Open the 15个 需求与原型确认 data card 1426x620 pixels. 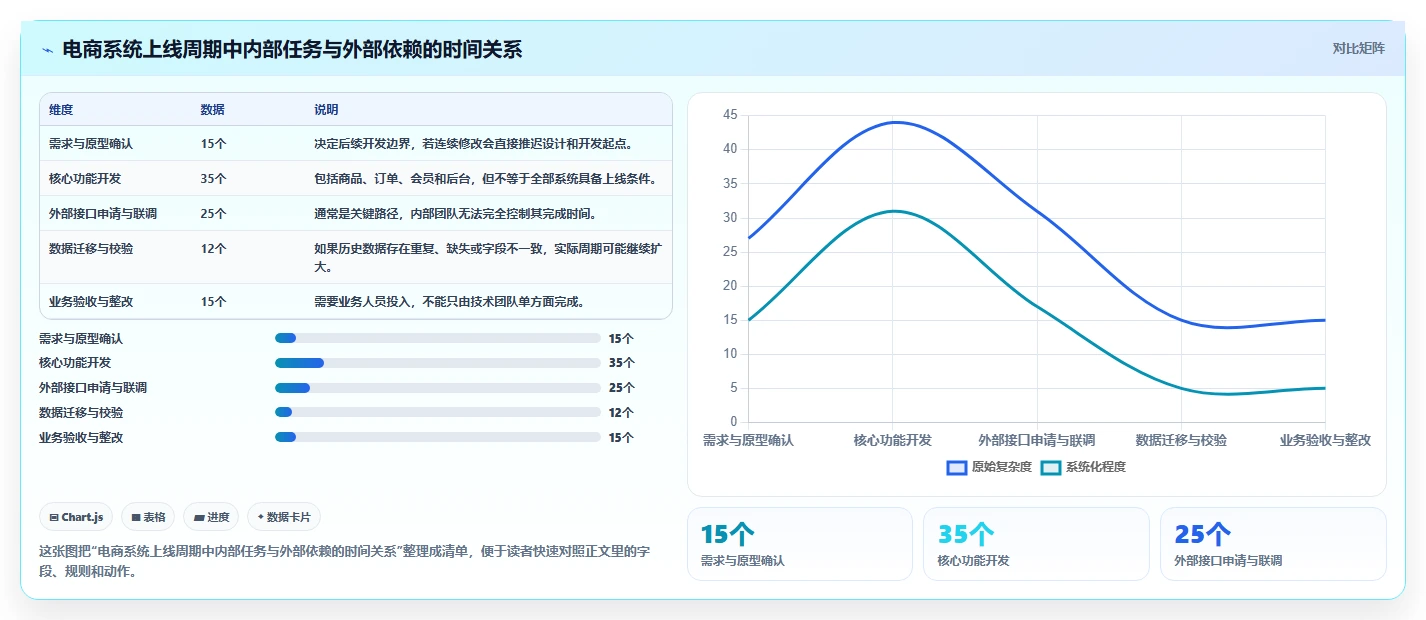[799, 543]
